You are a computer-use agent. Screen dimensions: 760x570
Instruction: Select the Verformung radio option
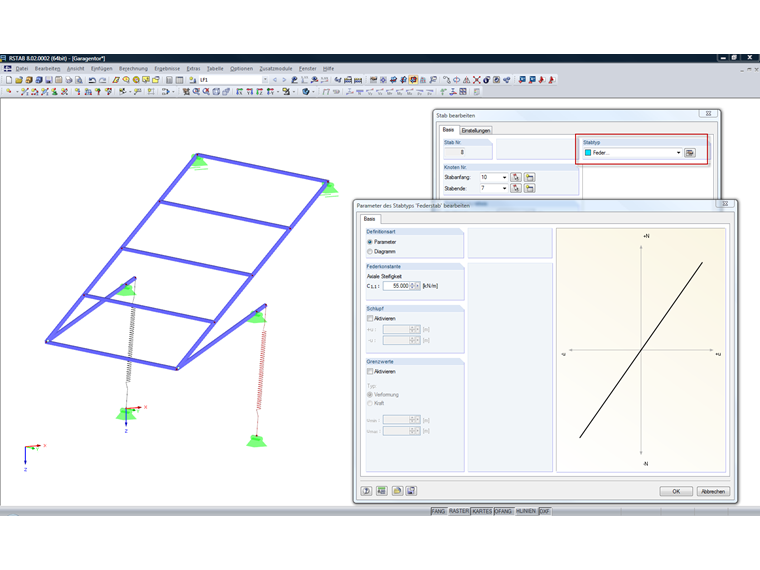(370, 395)
